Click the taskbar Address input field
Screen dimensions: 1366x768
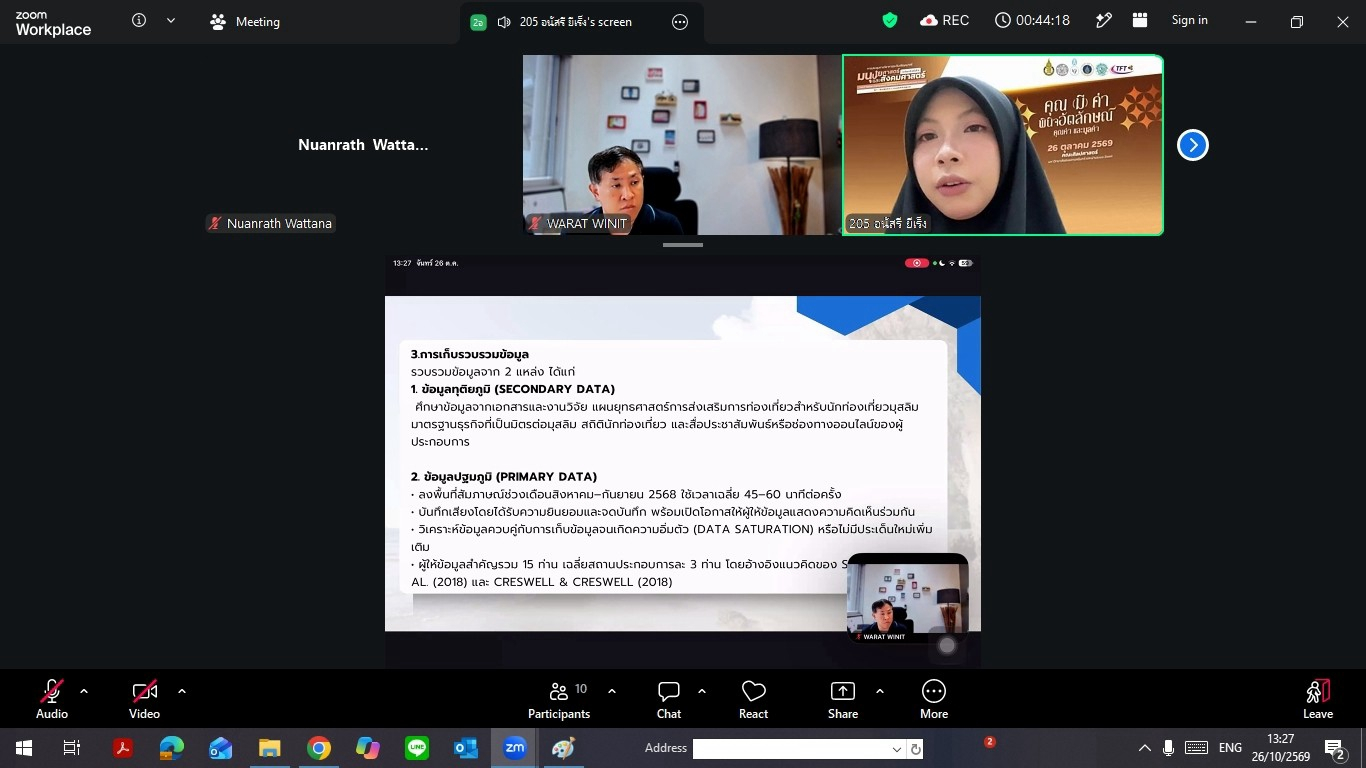pyautogui.click(x=790, y=748)
